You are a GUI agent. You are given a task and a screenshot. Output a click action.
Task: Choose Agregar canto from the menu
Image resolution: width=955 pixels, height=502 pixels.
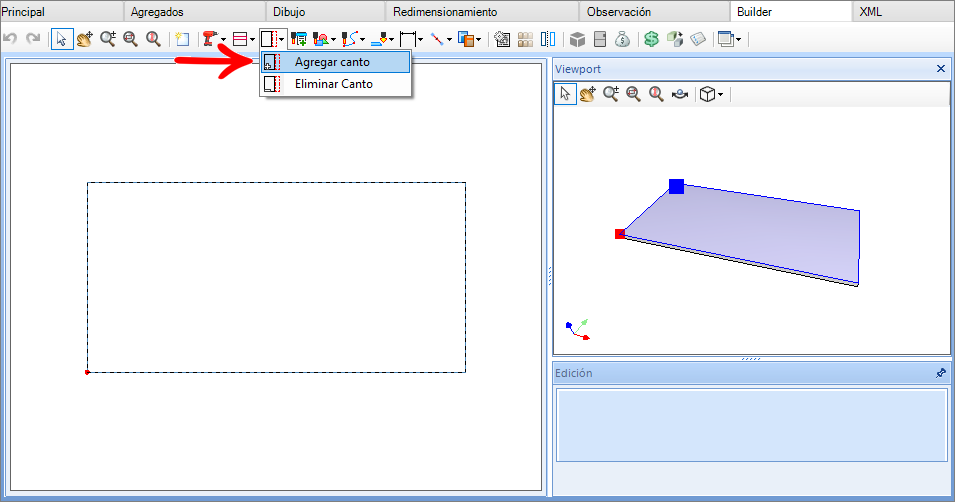(x=332, y=62)
